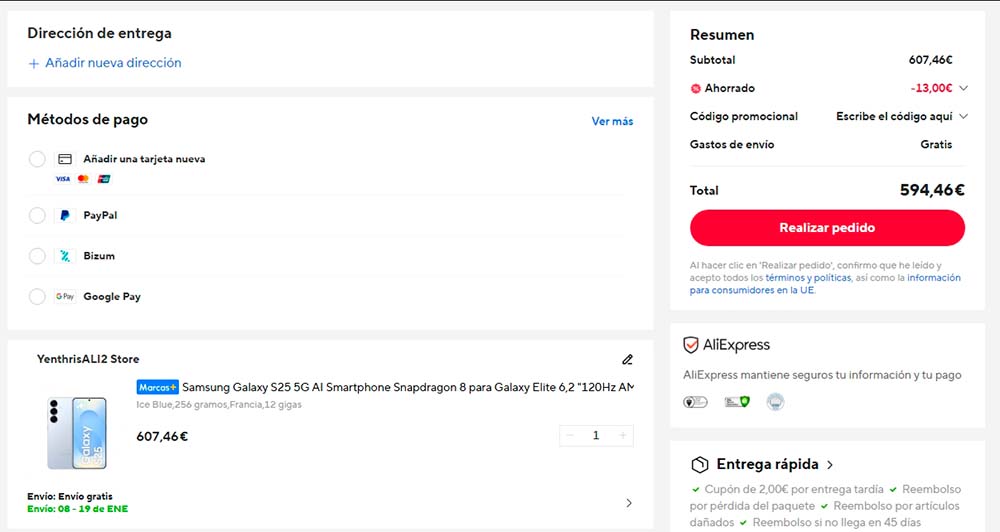Expand the Ahorrado savings details
This screenshot has height=532, width=1000.
[x=963, y=88]
